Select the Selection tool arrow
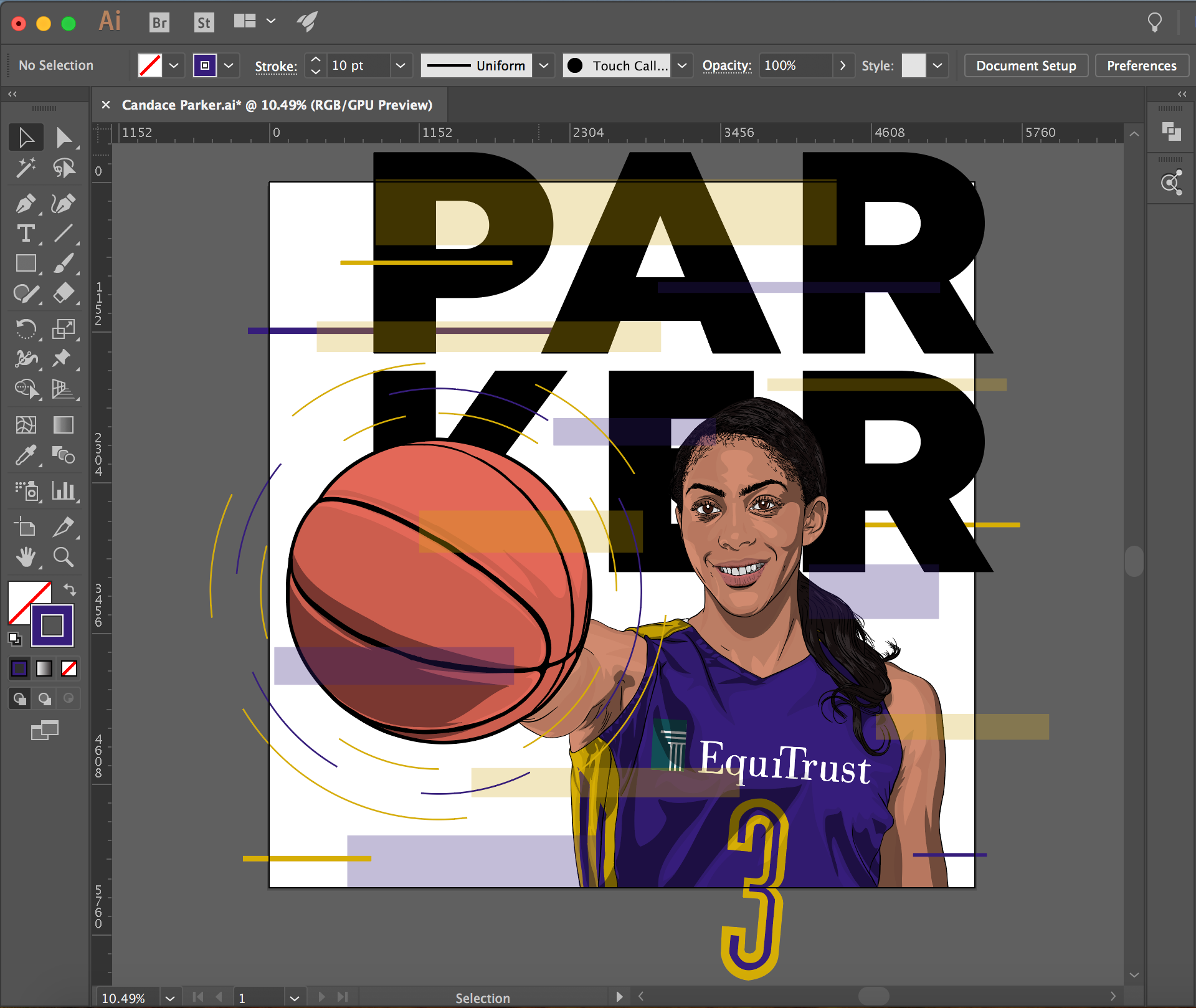This screenshot has height=1008, width=1196. pos(26,138)
